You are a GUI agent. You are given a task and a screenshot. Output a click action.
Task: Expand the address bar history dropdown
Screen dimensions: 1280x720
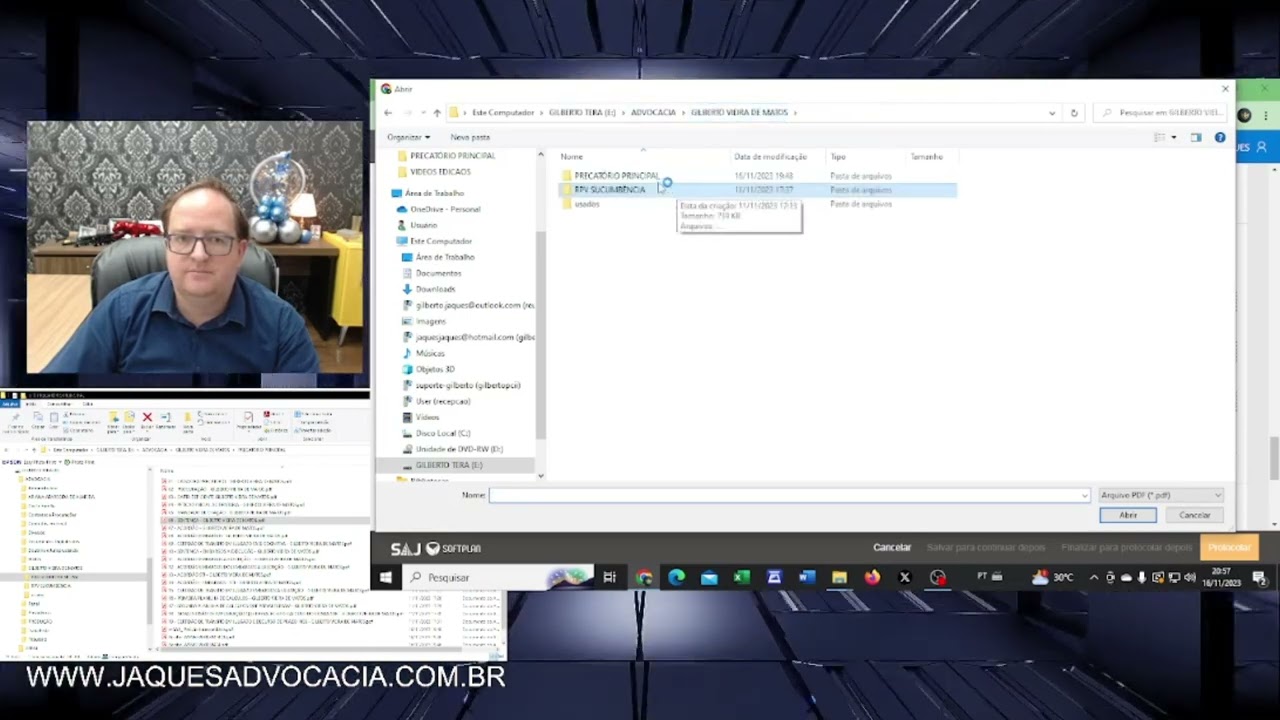point(1052,113)
